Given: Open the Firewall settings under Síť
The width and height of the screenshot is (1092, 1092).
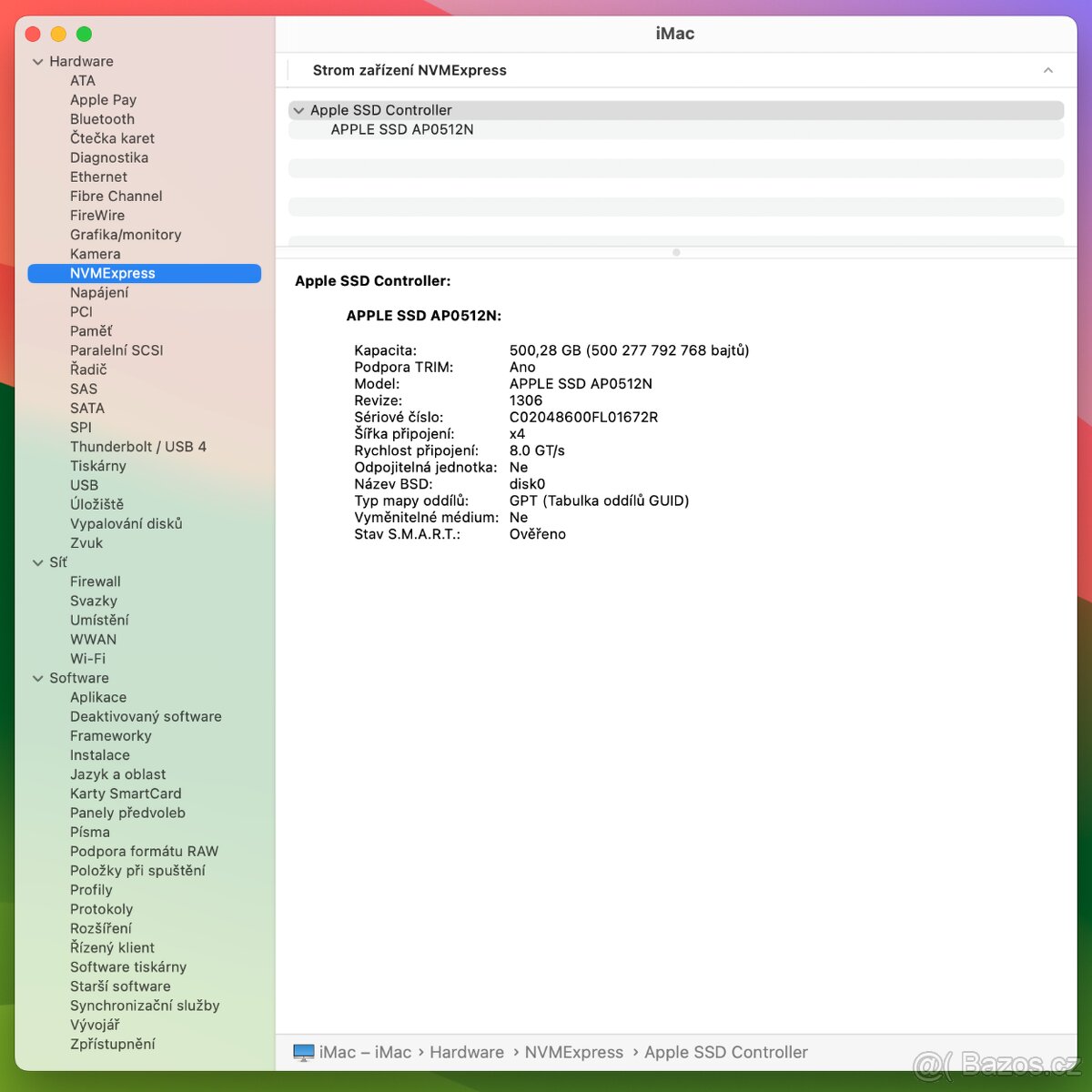Looking at the screenshot, I should (96, 581).
